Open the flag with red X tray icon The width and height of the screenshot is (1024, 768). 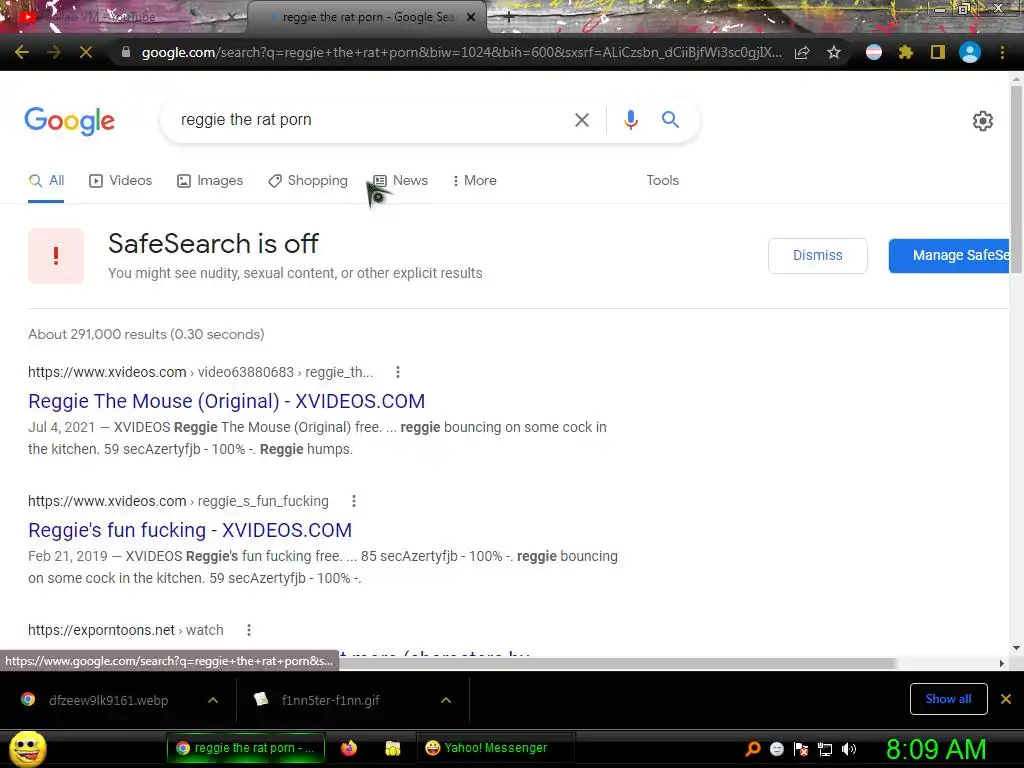(x=801, y=749)
